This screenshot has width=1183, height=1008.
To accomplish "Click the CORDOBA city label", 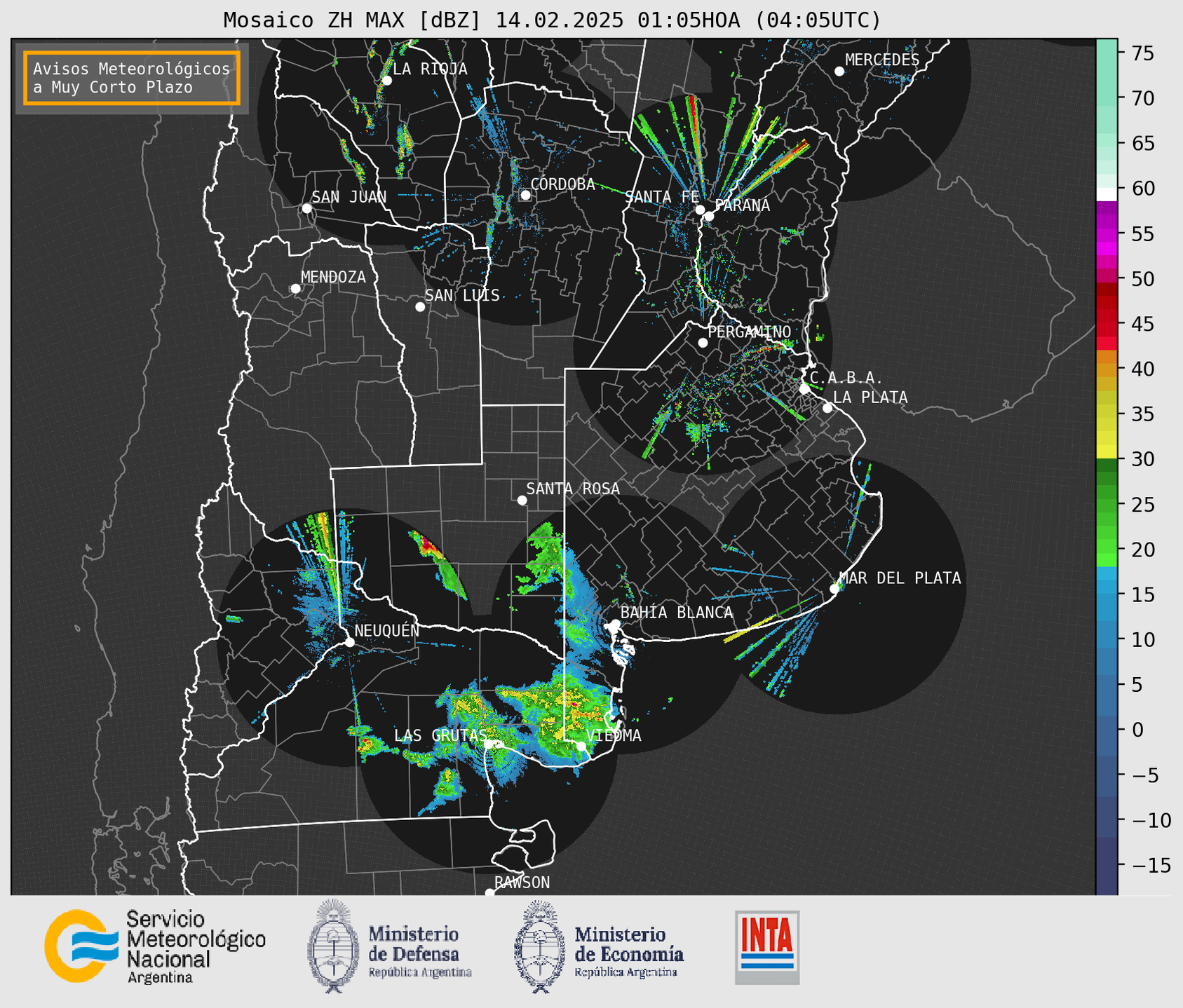I will click(x=562, y=184).
